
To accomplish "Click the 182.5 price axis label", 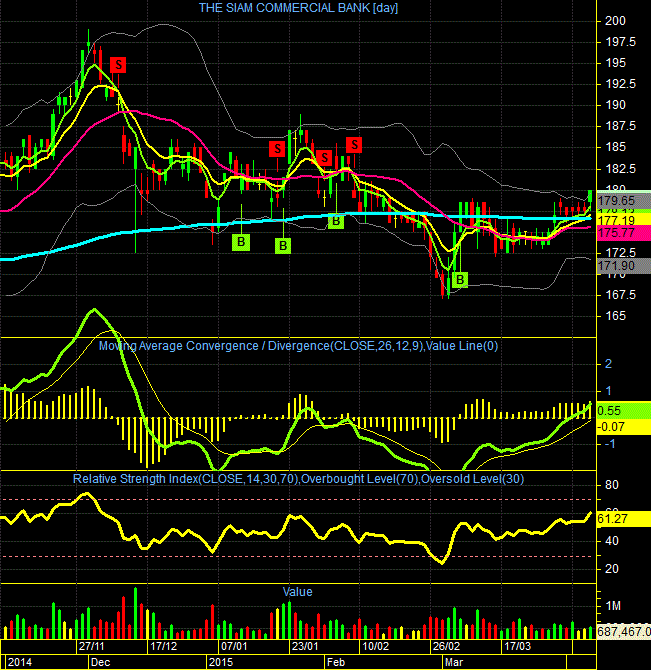I will click(x=621, y=169).
